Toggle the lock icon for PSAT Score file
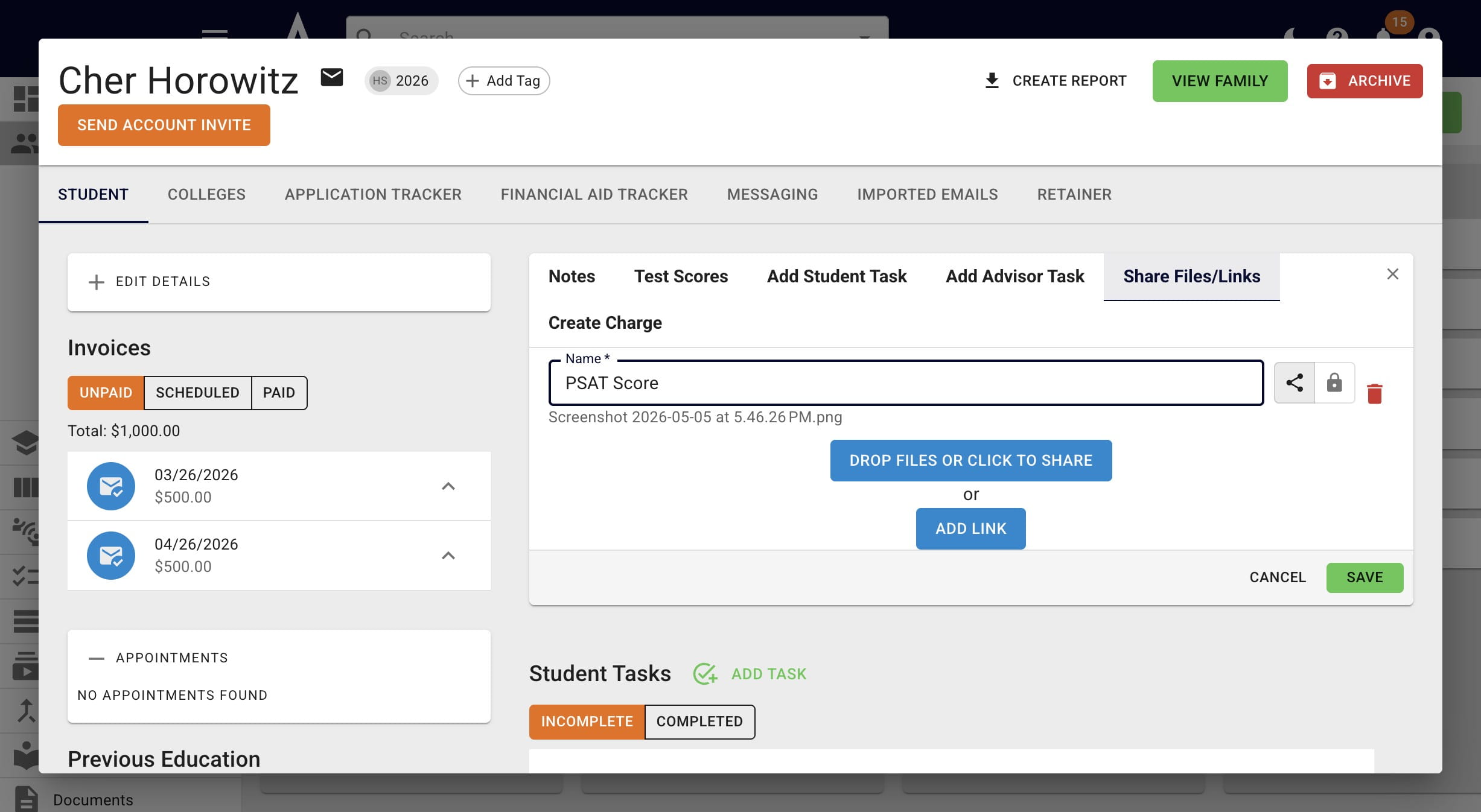Viewport: 1481px width, 812px height. click(1334, 382)
